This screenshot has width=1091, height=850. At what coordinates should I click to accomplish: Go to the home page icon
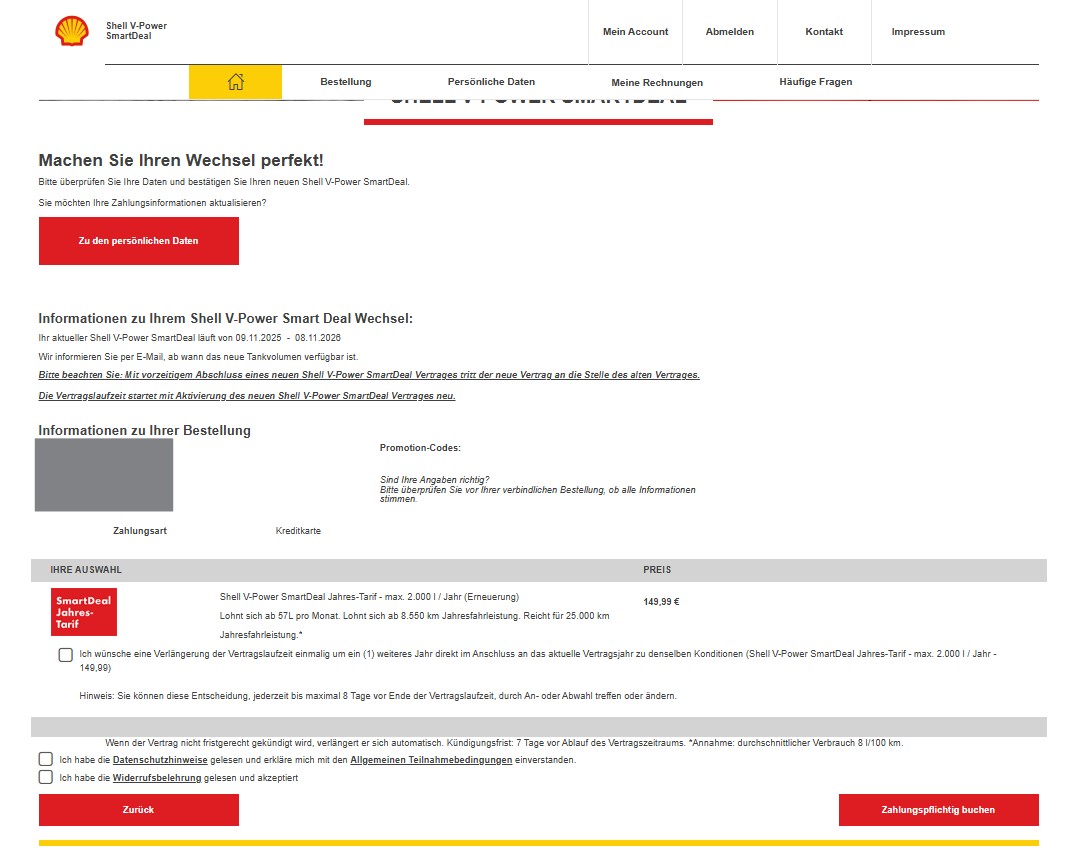coord(235,82)
